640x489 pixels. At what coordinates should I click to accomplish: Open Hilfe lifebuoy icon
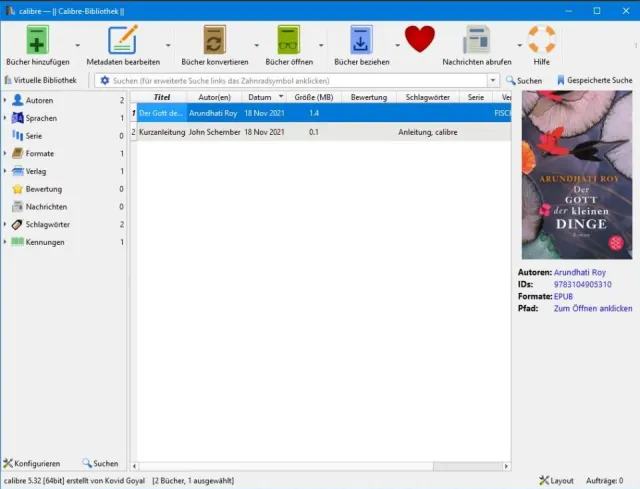tap(541, 40)
